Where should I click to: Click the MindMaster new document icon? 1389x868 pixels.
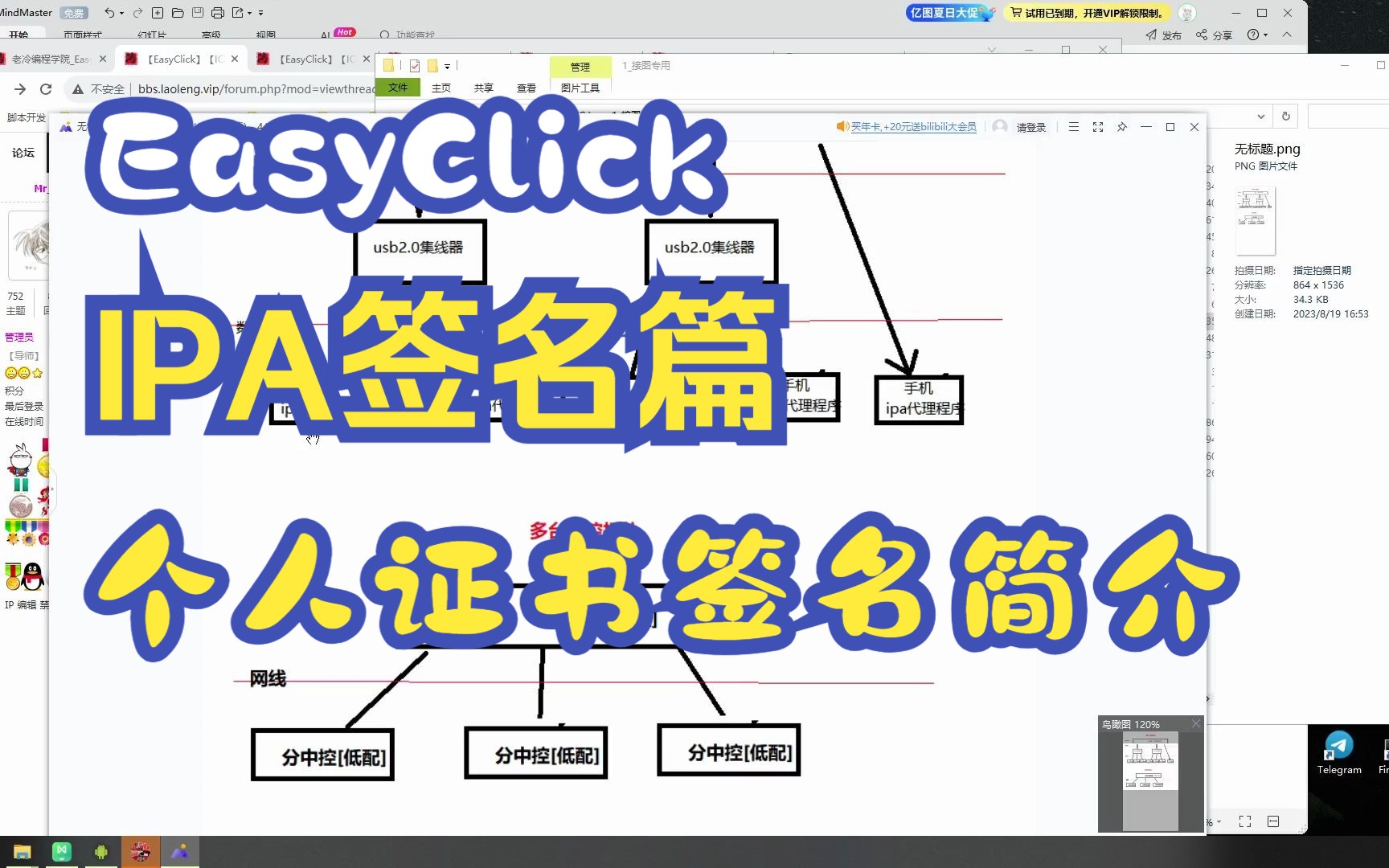coord(158,13)
